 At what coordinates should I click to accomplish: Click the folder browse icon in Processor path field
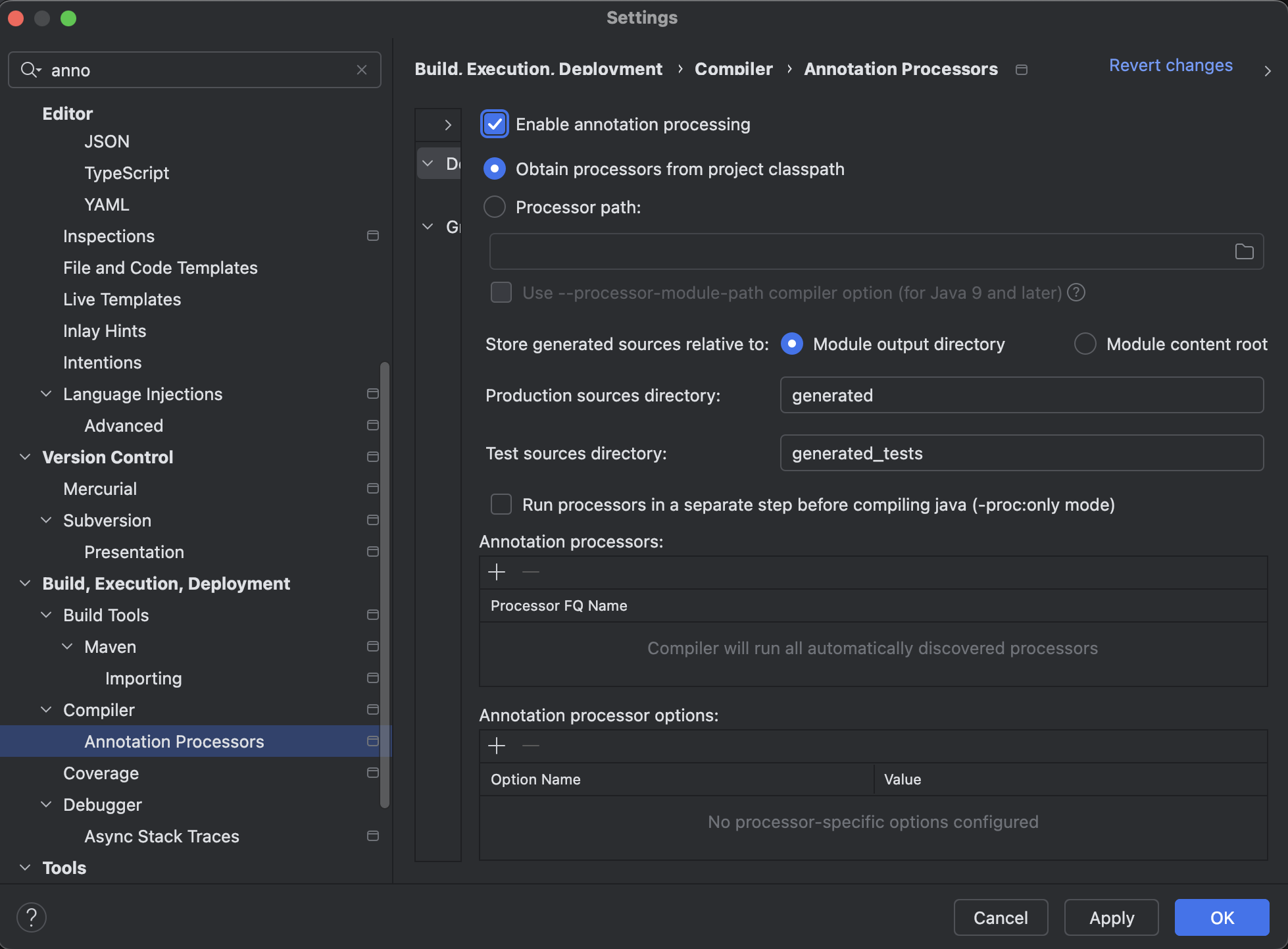[x=1244, y=251]
